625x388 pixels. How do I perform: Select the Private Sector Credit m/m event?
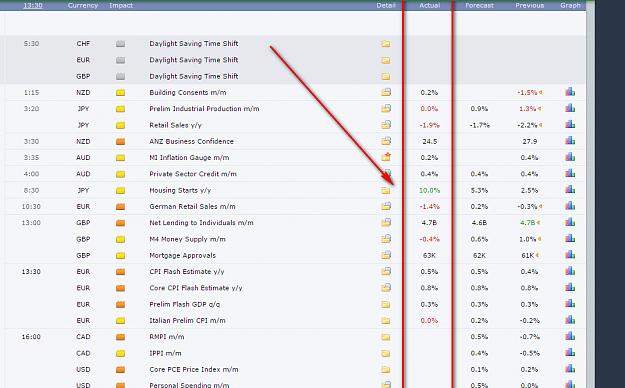193,174
